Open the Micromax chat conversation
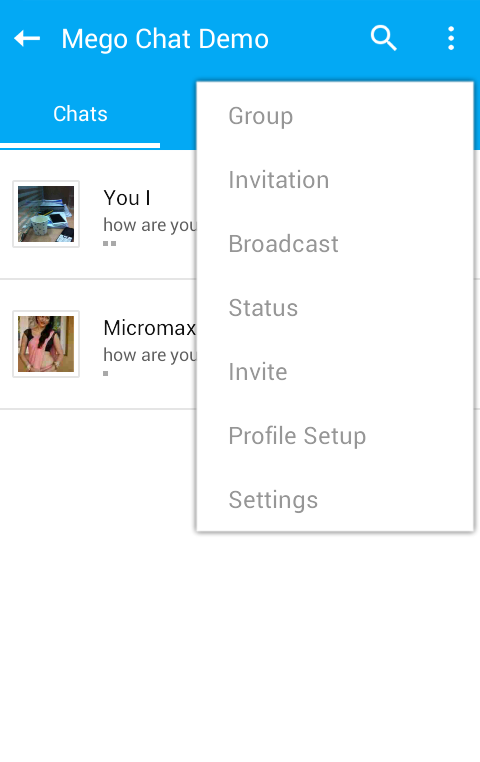The width and height of the screenshot is (480, 762). [x=99, y=344]
